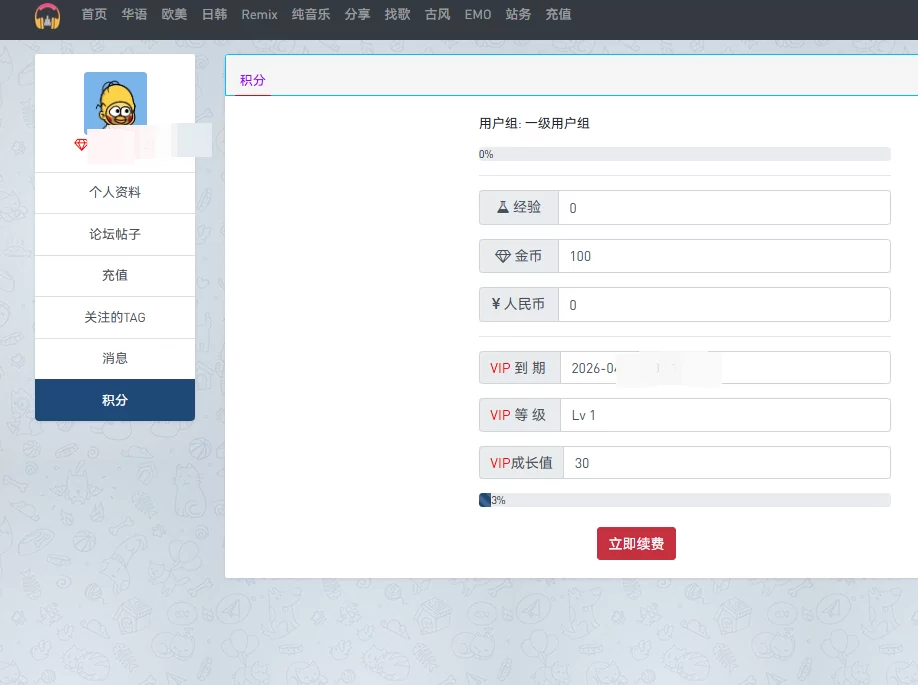918x685 pixels.
Task: Click the 经验 value field showing 0
Action: point(724,207)
